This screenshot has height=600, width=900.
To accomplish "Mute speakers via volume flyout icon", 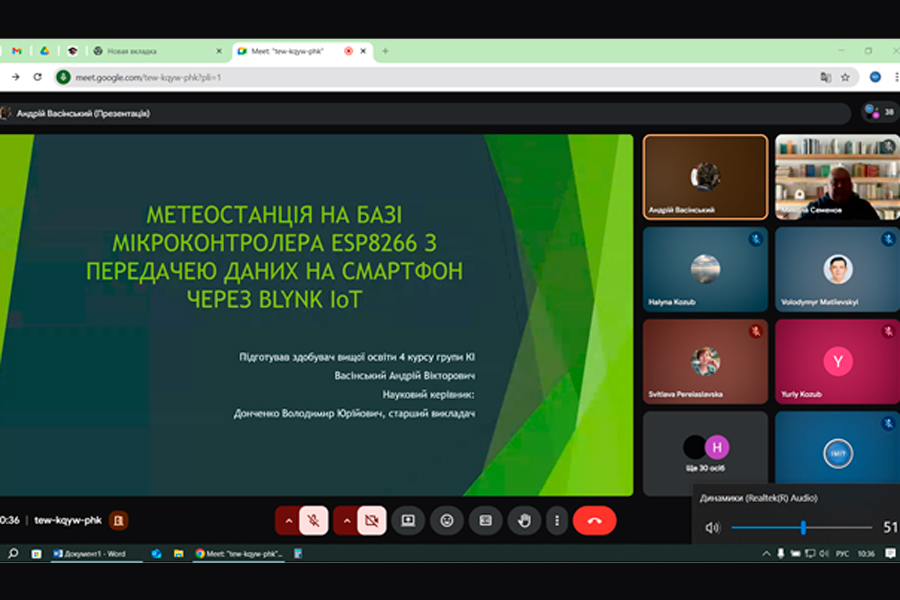I will (712, 527).
